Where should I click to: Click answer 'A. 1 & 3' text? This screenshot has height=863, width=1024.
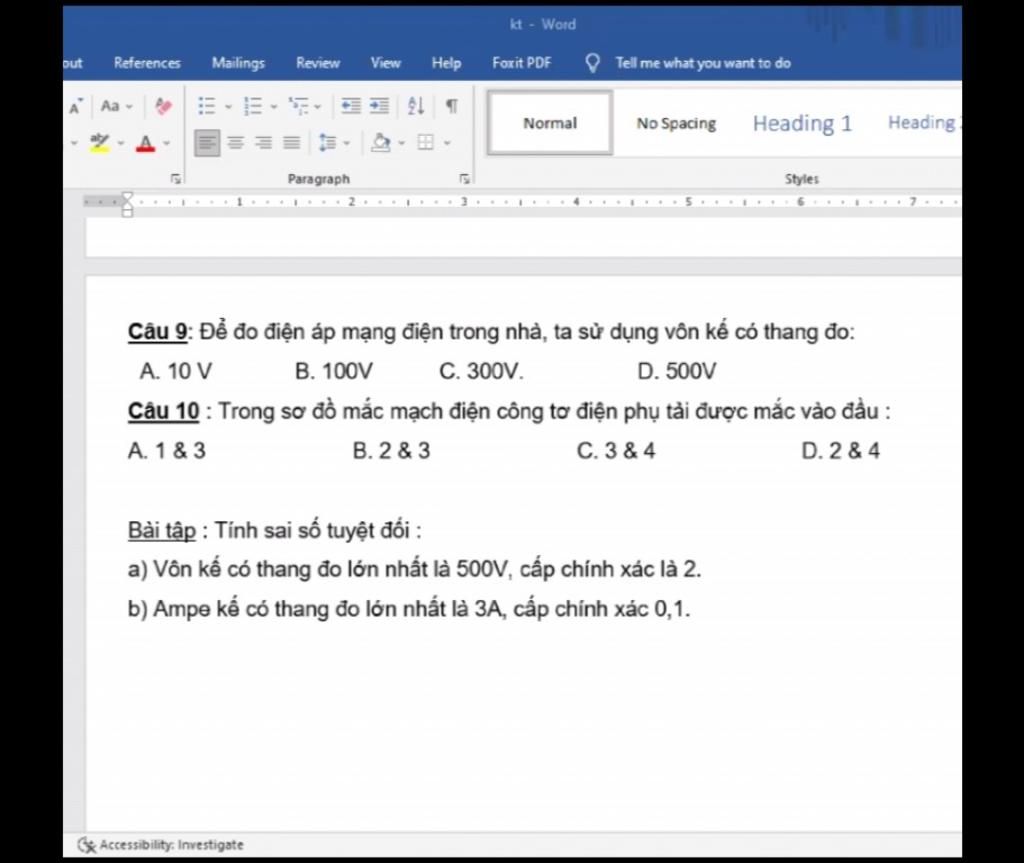[167, 451]
